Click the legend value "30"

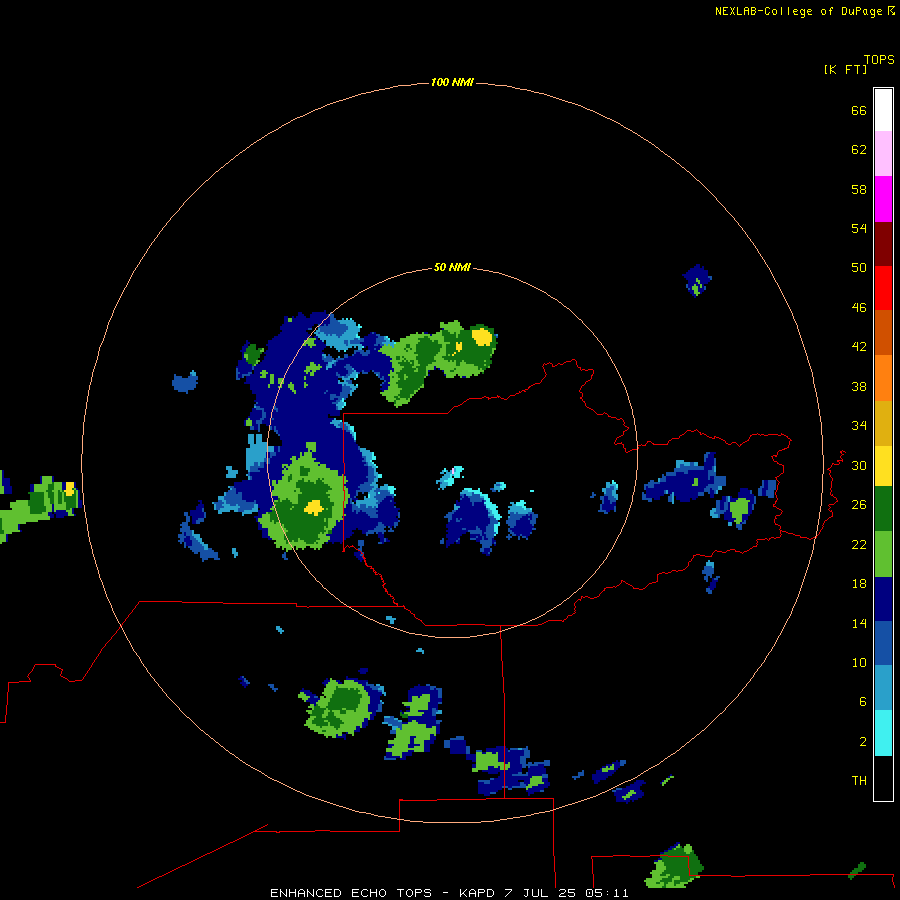[859, 465]
